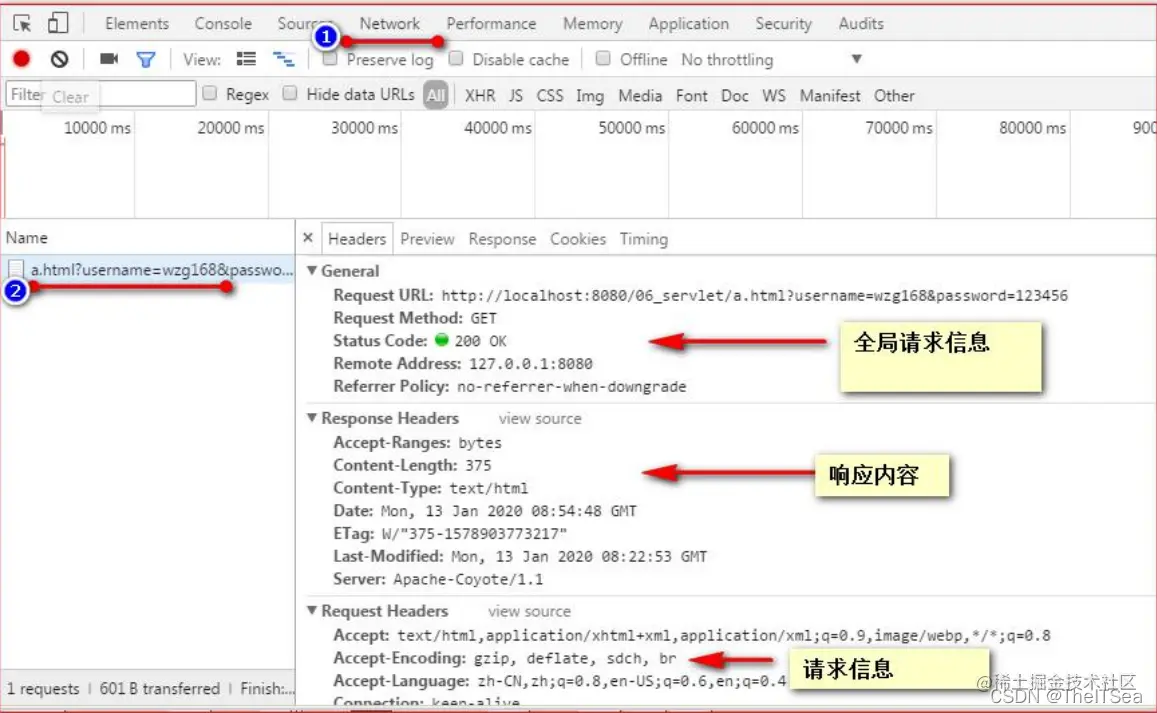Screen dimensions: 1157x713
Task: Open the Performance tab
Action: [491, 24]
